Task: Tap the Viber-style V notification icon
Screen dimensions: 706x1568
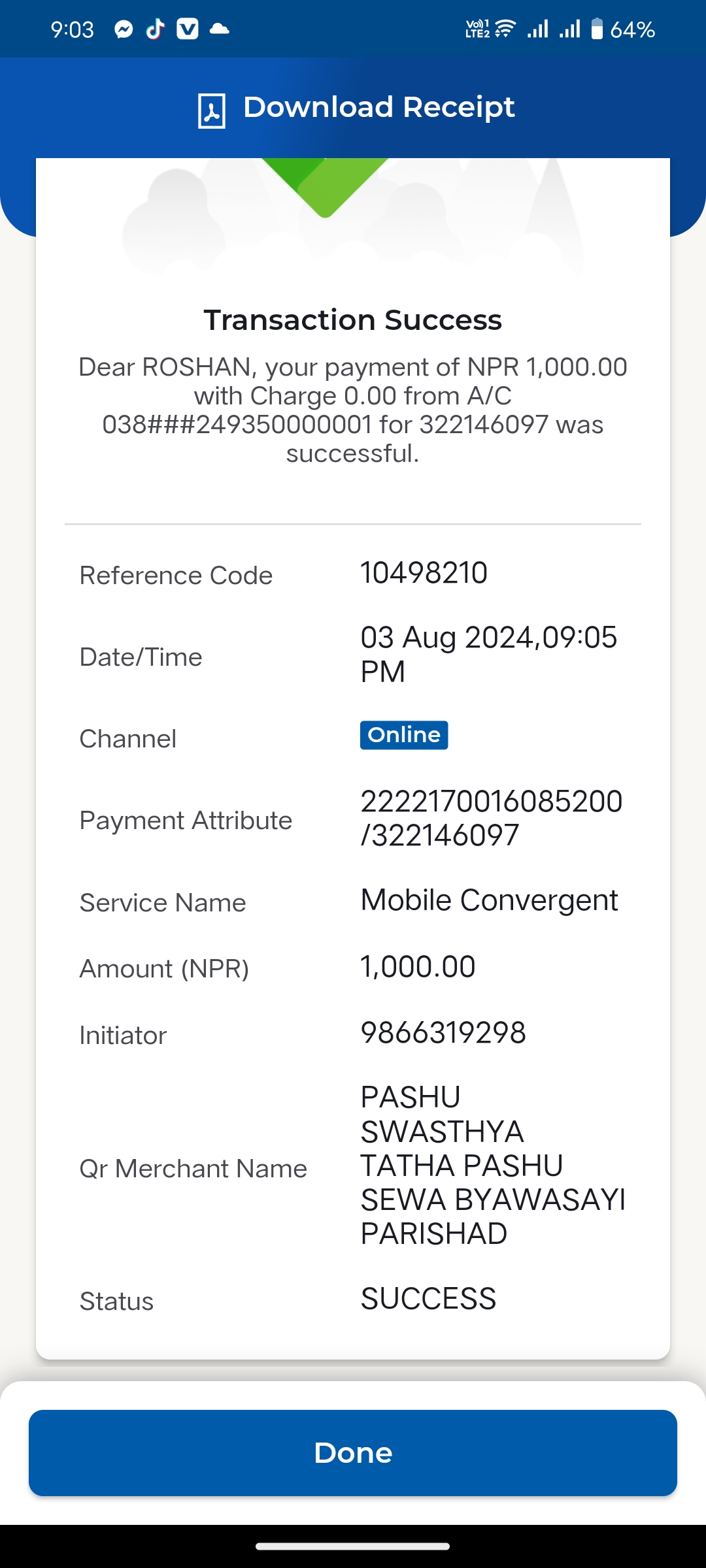Action: pyautogui.click(x=188, y=29)
